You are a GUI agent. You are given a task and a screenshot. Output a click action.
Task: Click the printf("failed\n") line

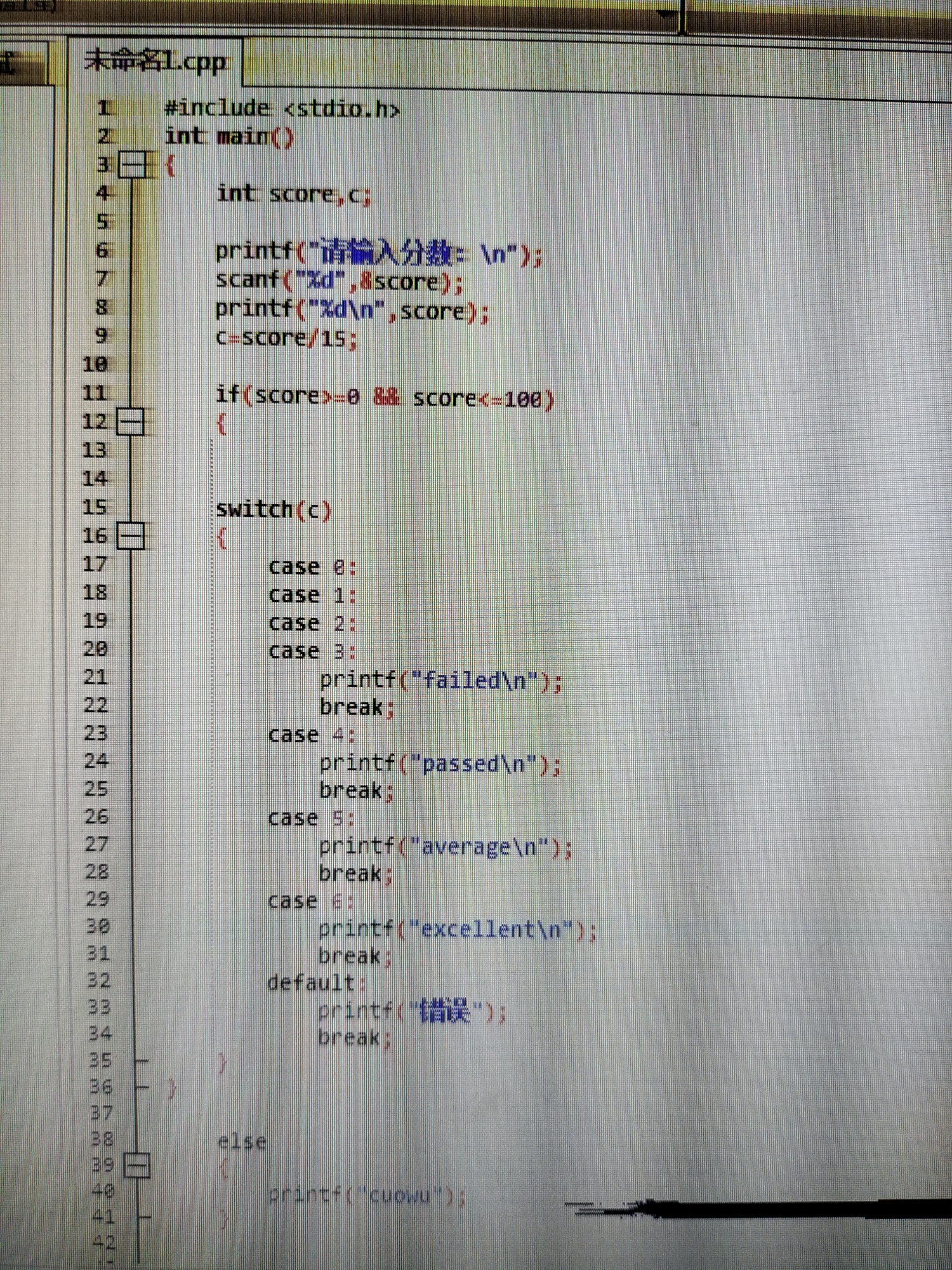pyautogui.click(x=441, y=681)
